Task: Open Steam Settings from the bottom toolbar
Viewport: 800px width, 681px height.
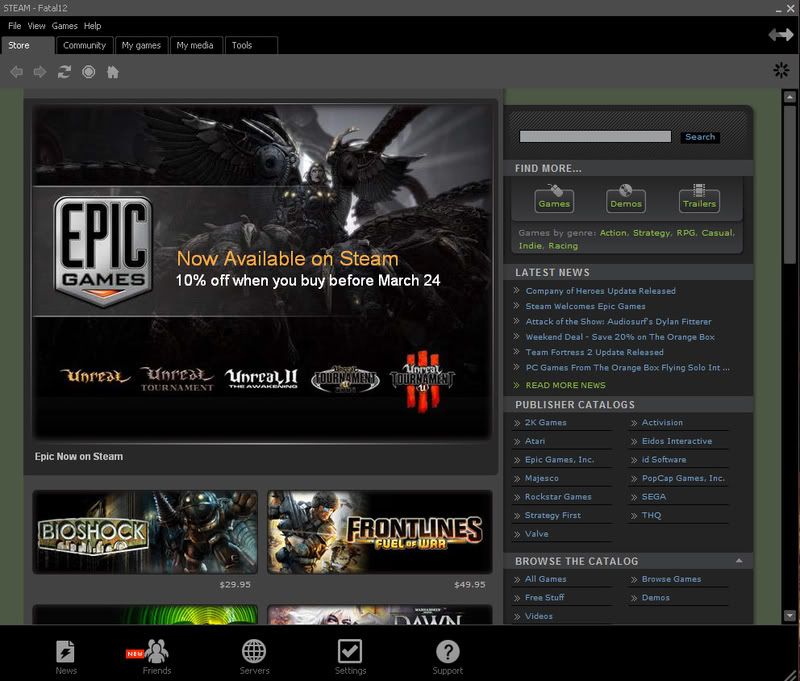Action: click(352, 651)
